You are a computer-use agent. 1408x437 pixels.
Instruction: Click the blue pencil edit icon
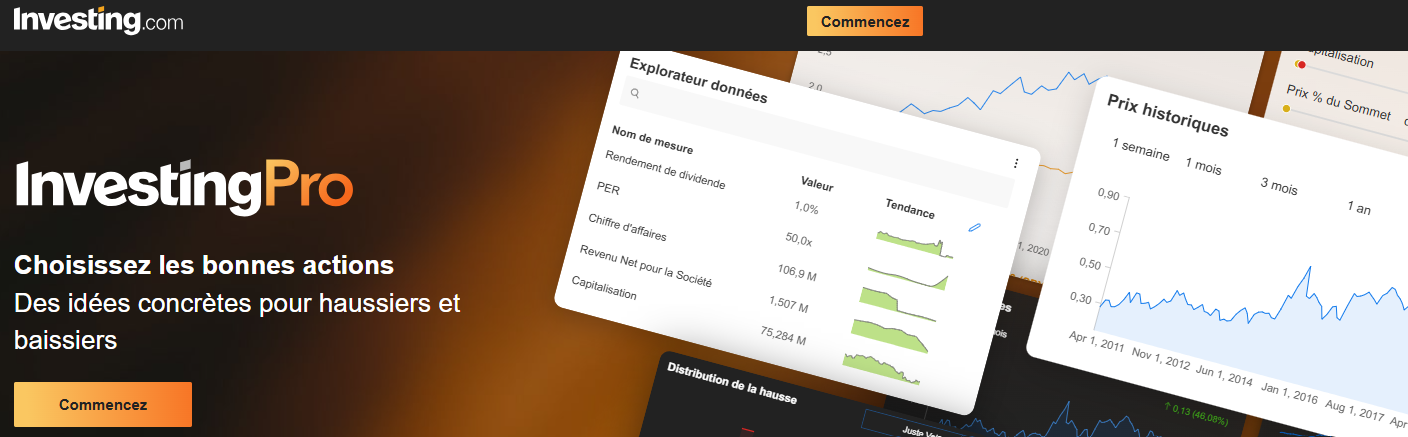(974, 228)
